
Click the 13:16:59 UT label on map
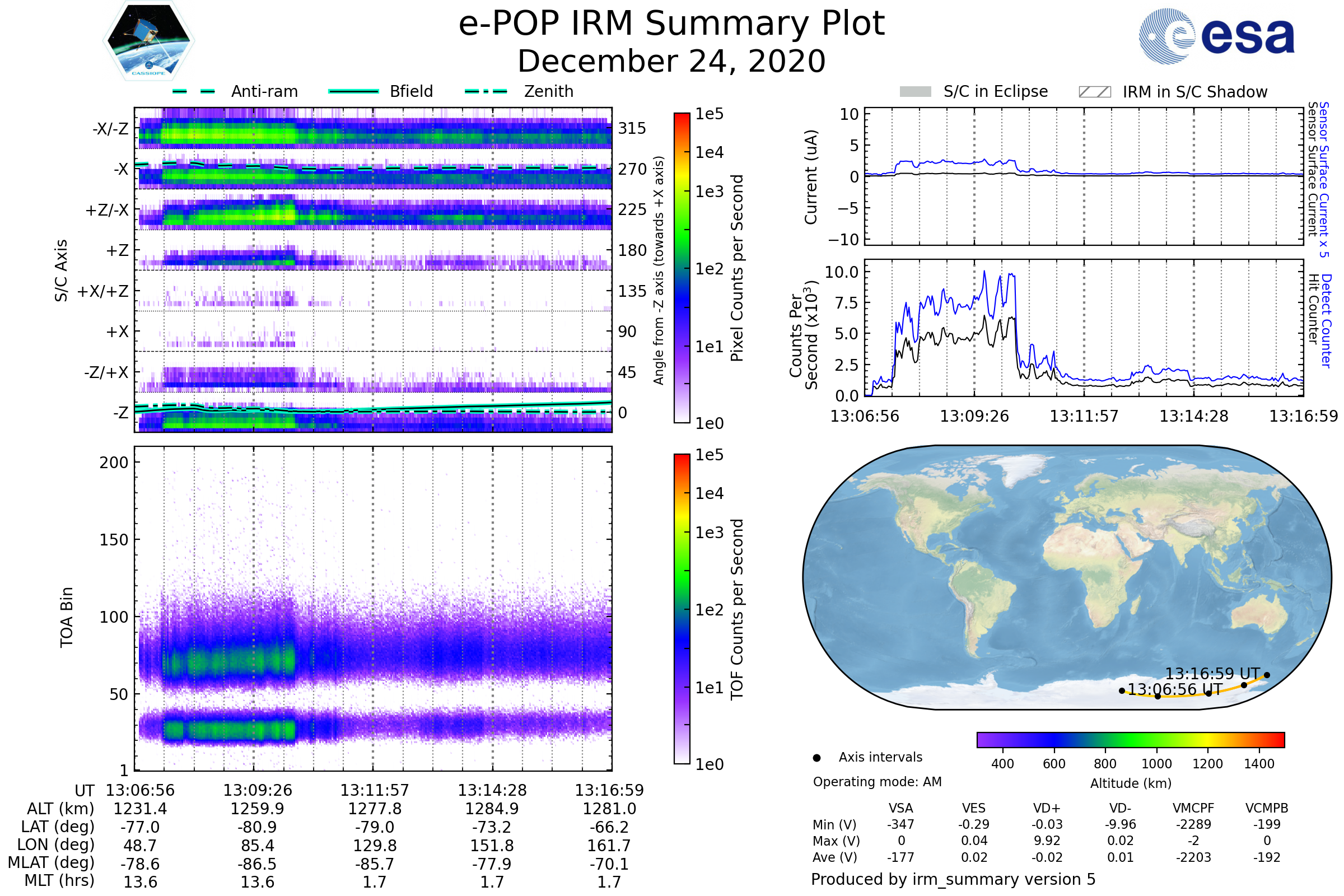(1212, 674)
